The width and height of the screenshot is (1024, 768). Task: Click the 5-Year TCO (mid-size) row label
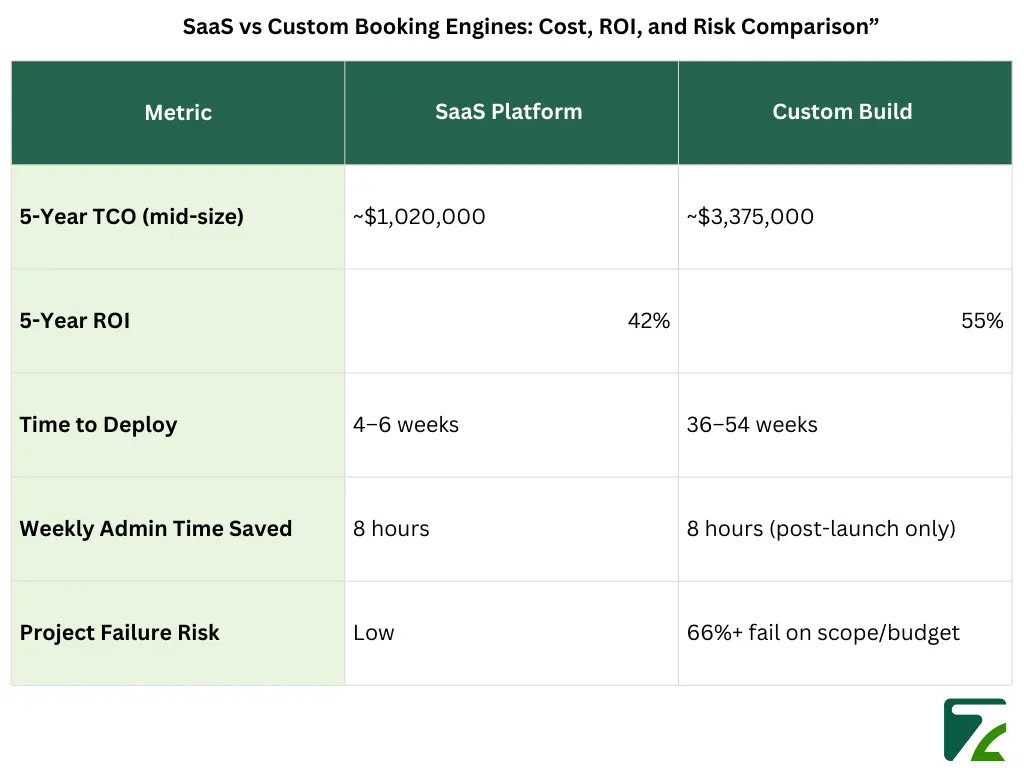tap(132, 216)
